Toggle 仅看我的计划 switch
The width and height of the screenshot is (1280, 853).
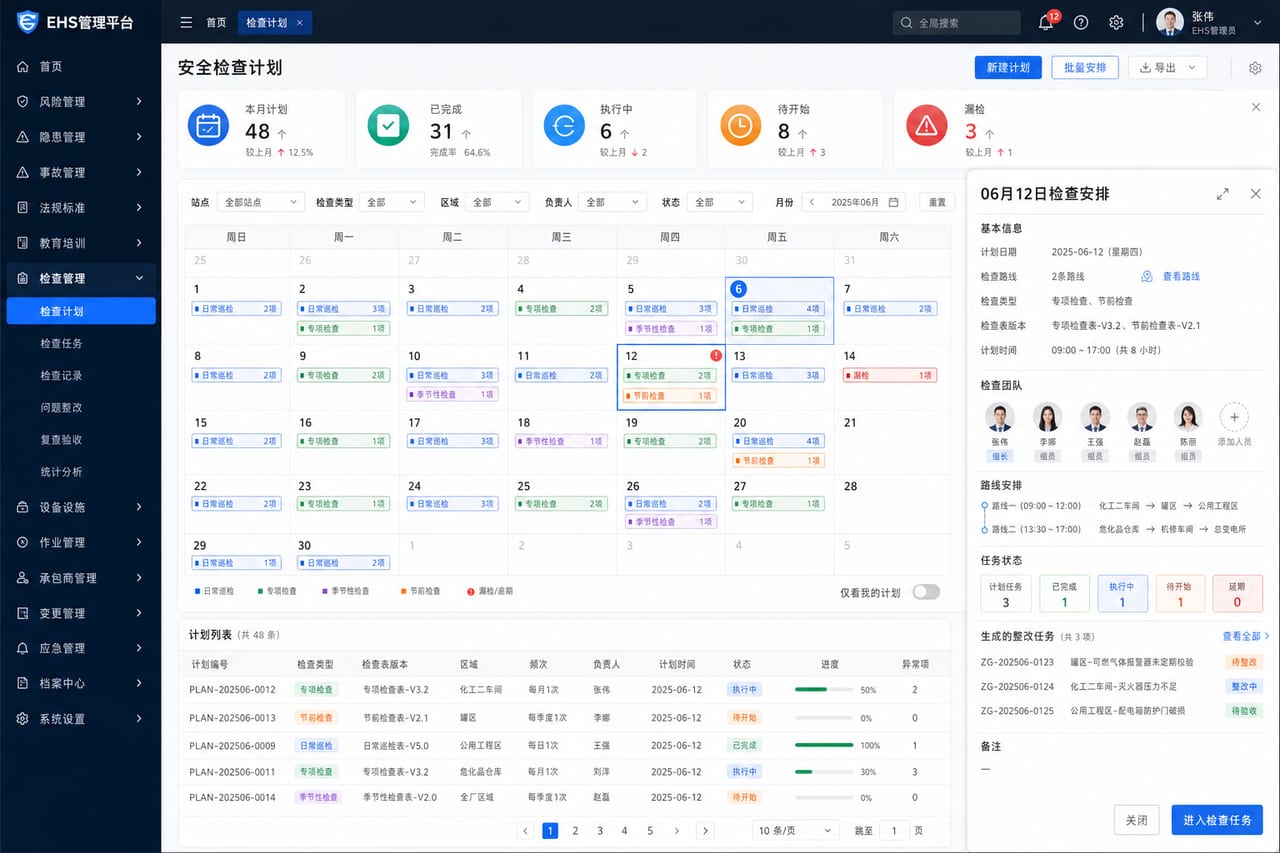[x=926, y=592]
